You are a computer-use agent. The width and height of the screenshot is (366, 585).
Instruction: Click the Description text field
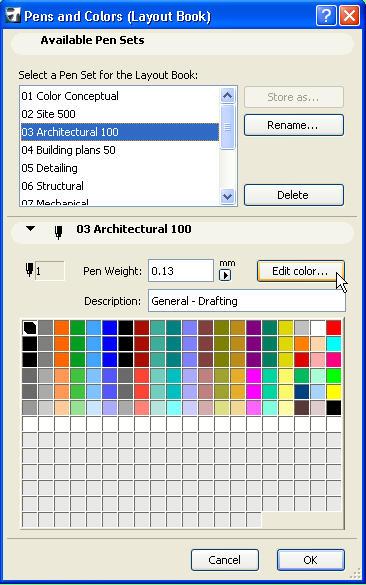coord(247,301)
